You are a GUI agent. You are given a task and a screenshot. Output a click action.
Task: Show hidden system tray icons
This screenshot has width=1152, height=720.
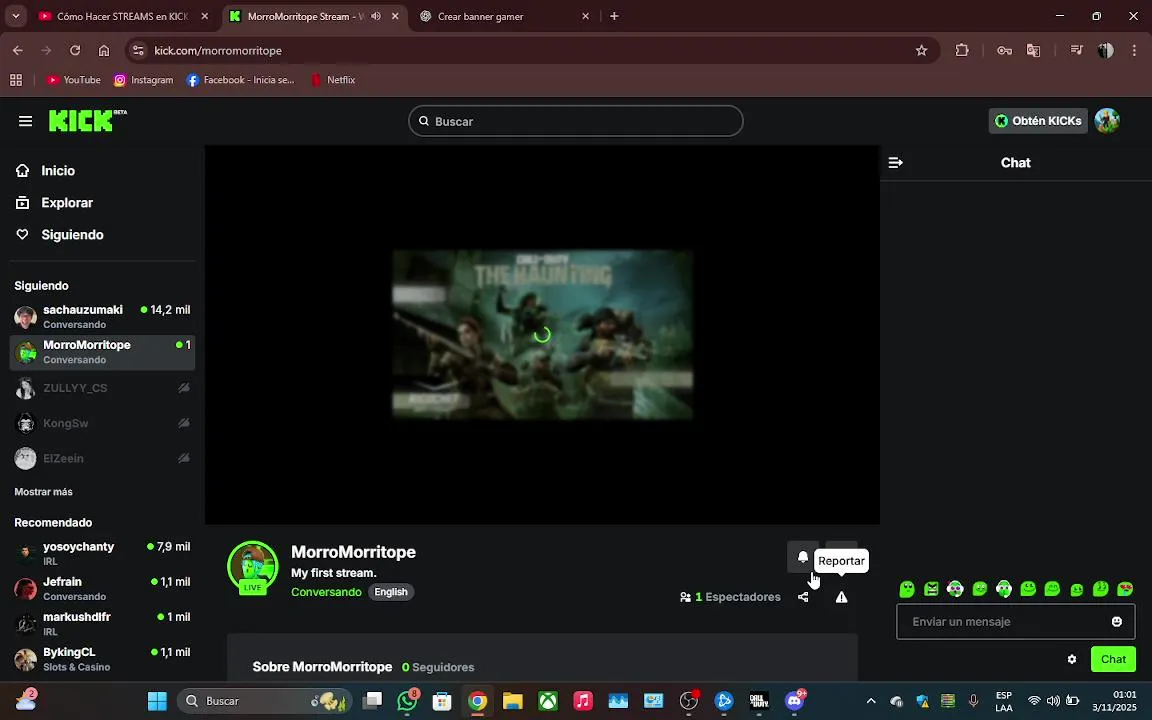871,701
